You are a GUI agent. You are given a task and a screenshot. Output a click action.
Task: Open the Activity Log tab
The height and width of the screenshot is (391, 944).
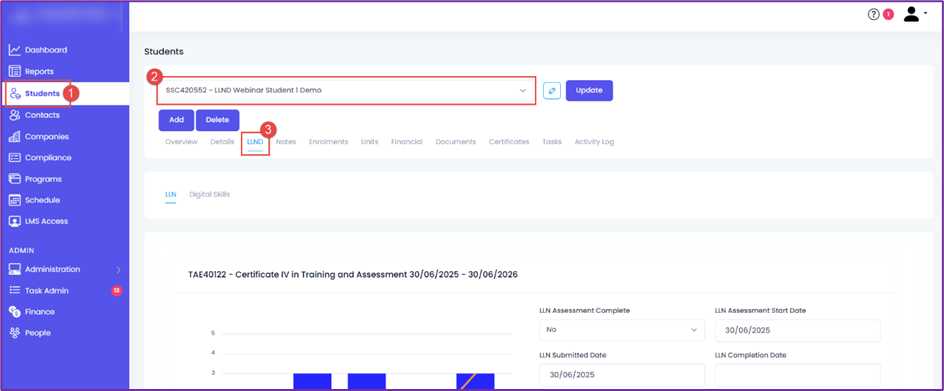click(x=594, y=142)
